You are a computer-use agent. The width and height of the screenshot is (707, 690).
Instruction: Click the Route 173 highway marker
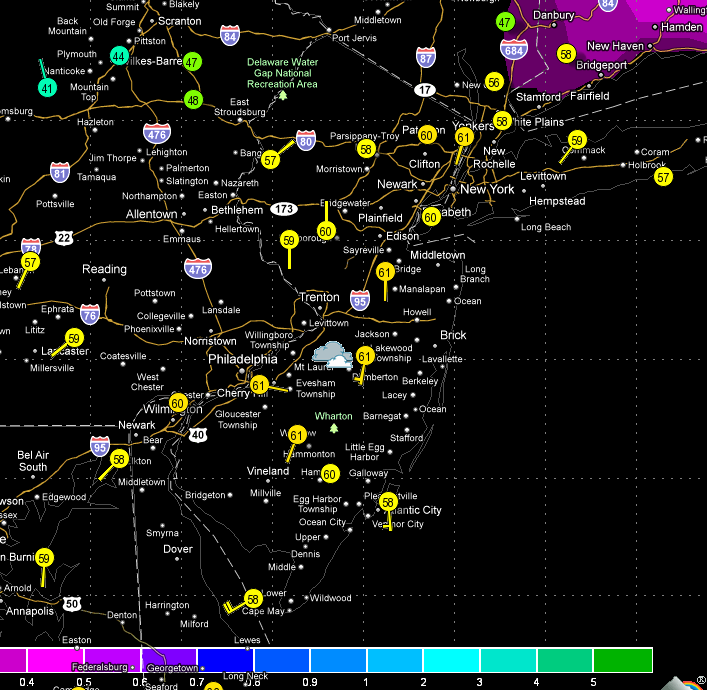(x=283, y=209)
